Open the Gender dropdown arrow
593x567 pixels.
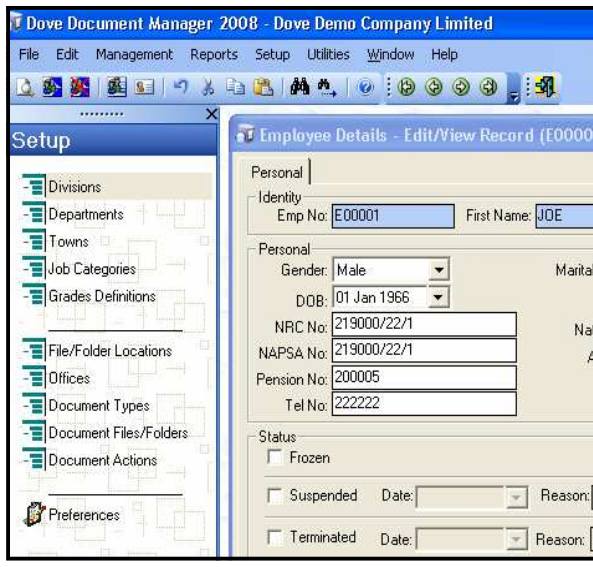439,270
